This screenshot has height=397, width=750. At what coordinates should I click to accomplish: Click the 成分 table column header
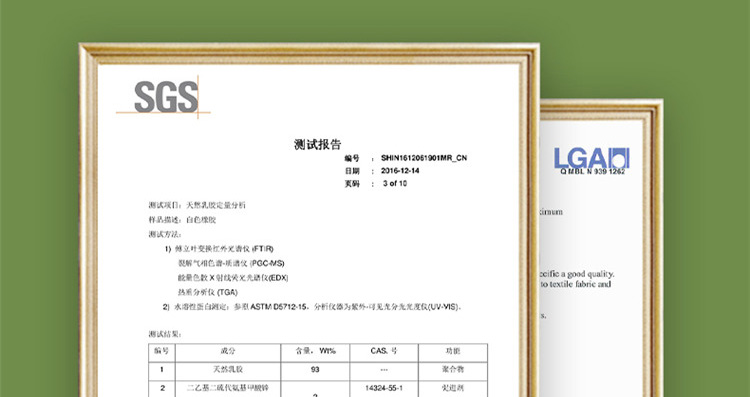(228, 351)
